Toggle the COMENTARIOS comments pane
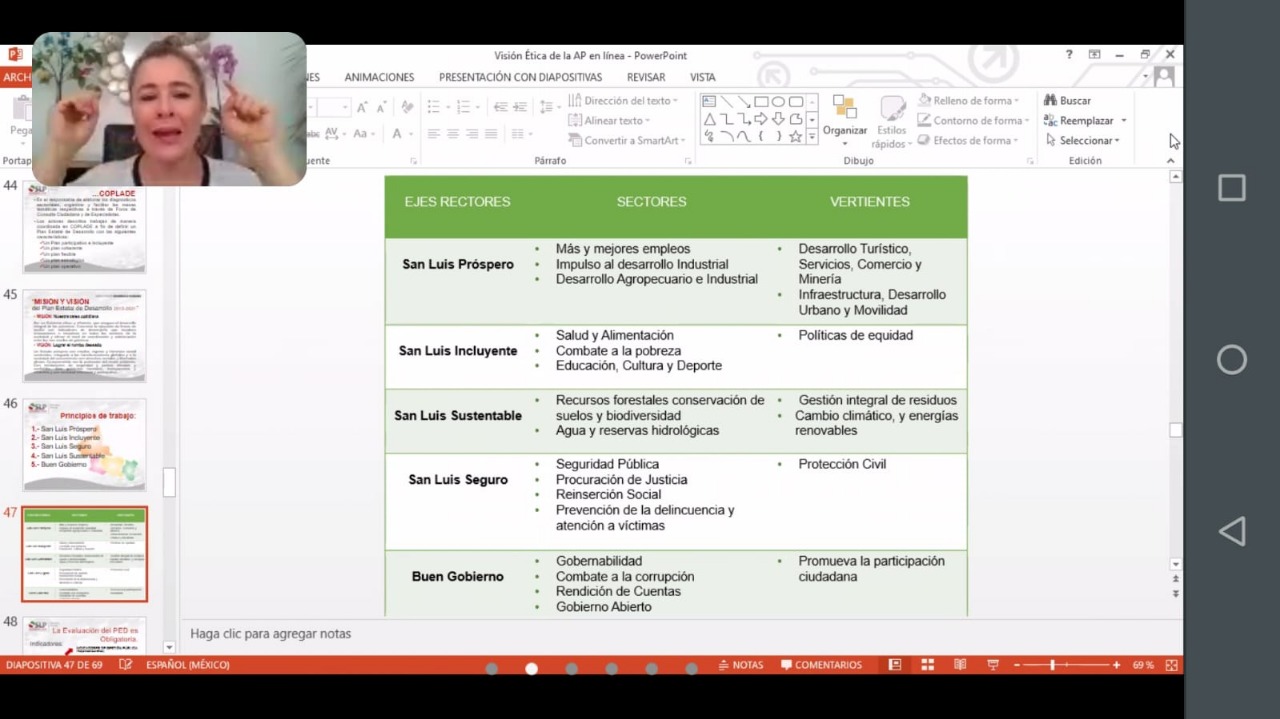The height and width of the screenshot is (719, 1280). click(x=821, y=665)
